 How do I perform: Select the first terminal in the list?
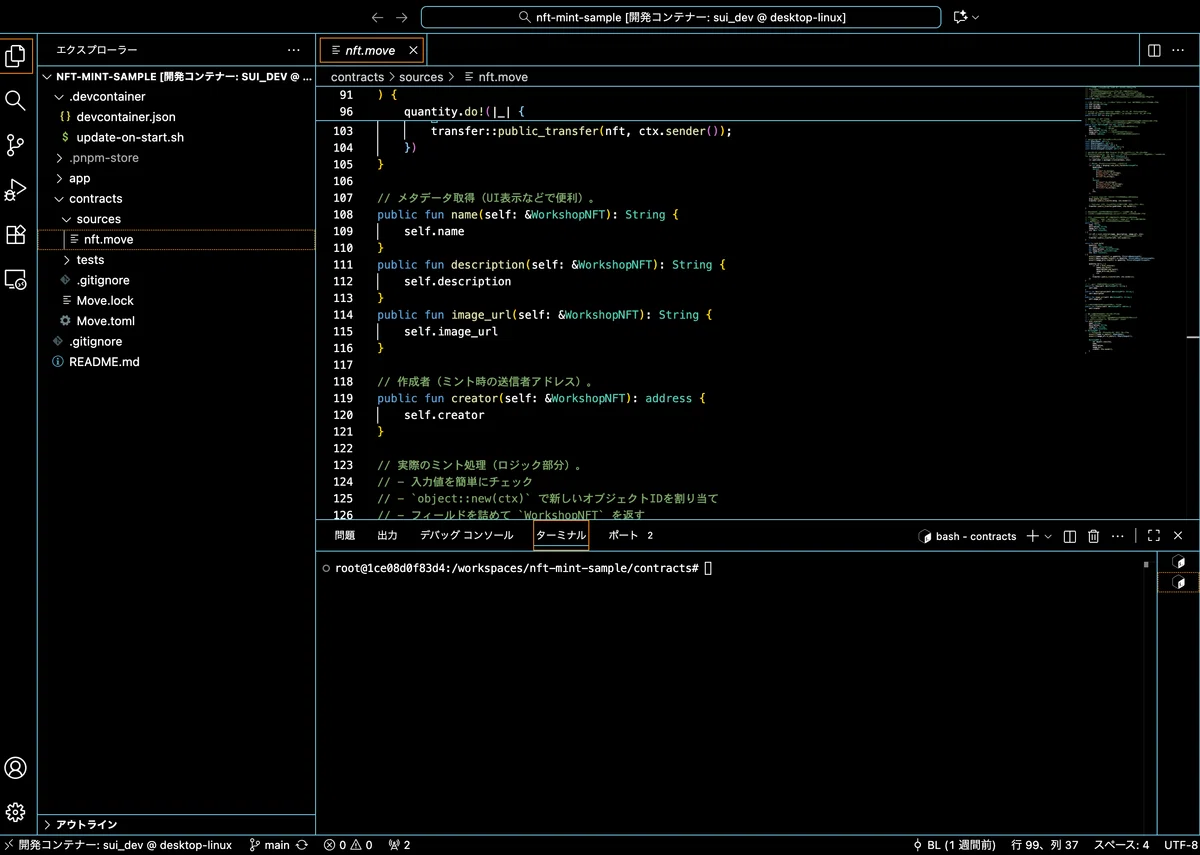1179,562
